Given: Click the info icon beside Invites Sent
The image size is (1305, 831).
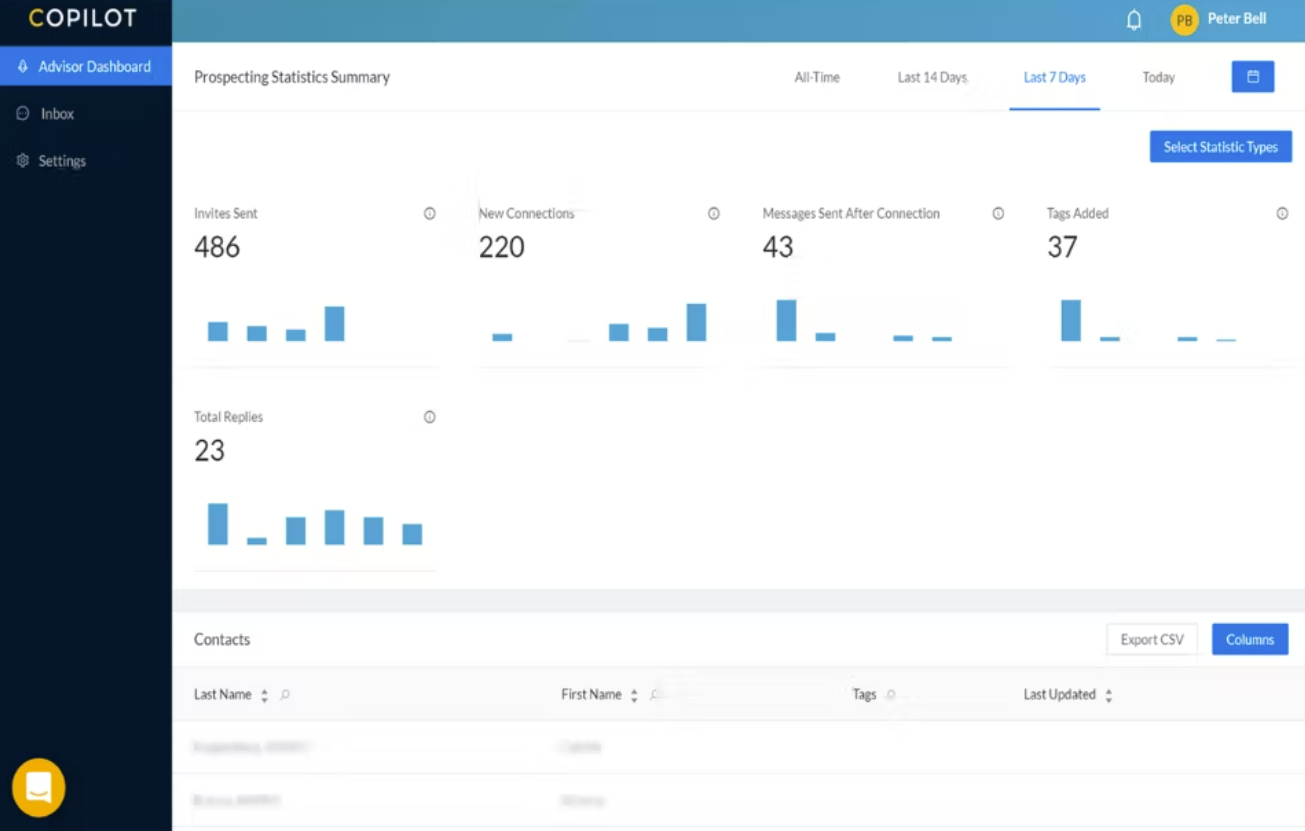Looking at the screenshot, I should click(430, 213).
